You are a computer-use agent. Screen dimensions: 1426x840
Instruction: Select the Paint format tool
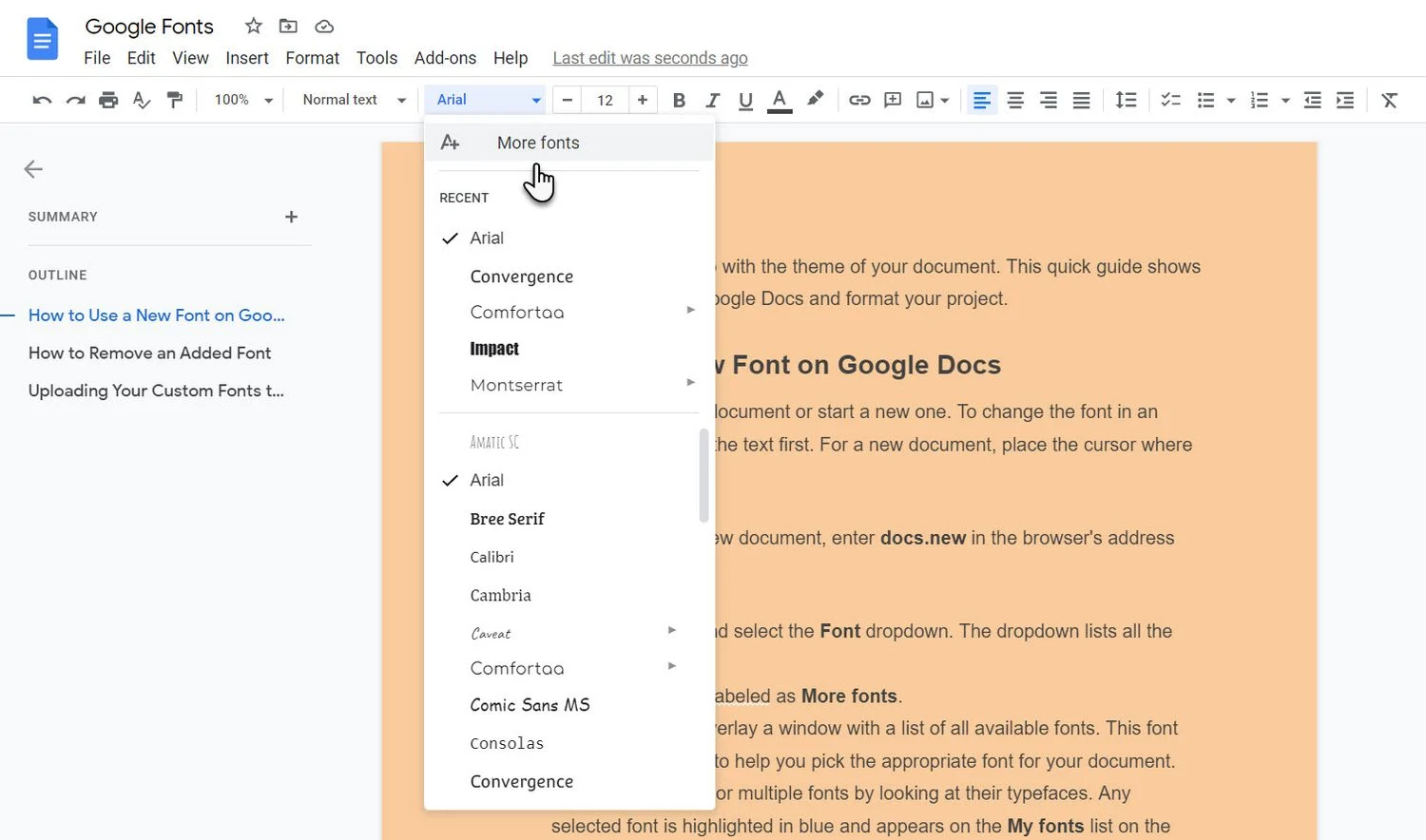point(175,100)
